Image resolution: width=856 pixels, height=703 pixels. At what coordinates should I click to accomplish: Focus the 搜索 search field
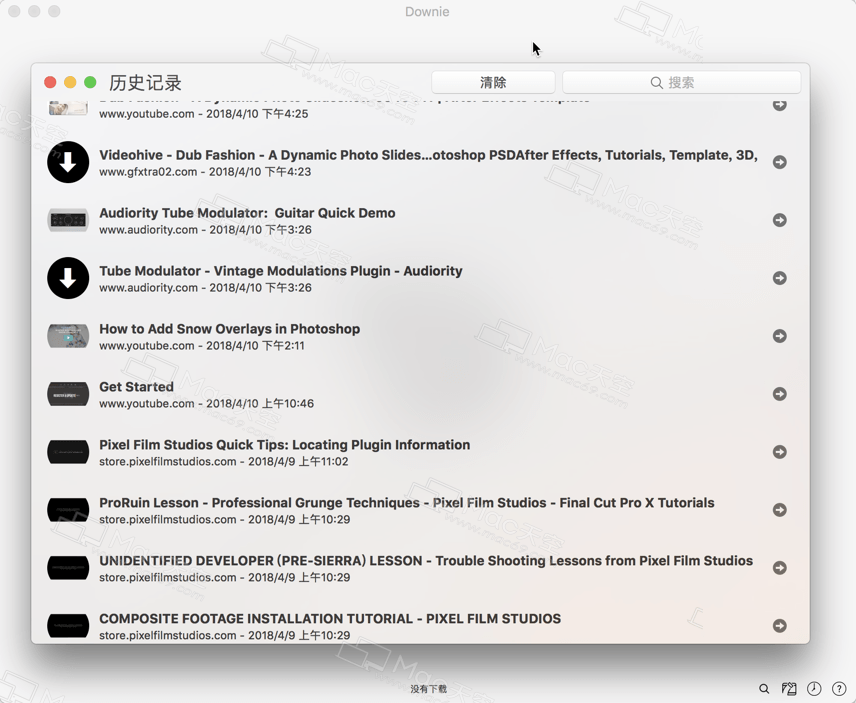(x=682, y=82)
